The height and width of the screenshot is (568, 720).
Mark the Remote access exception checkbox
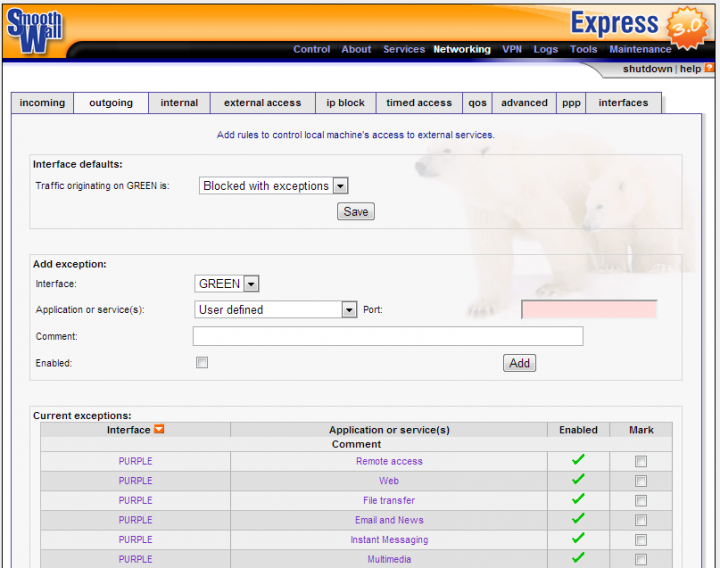(x=641, y=461)
